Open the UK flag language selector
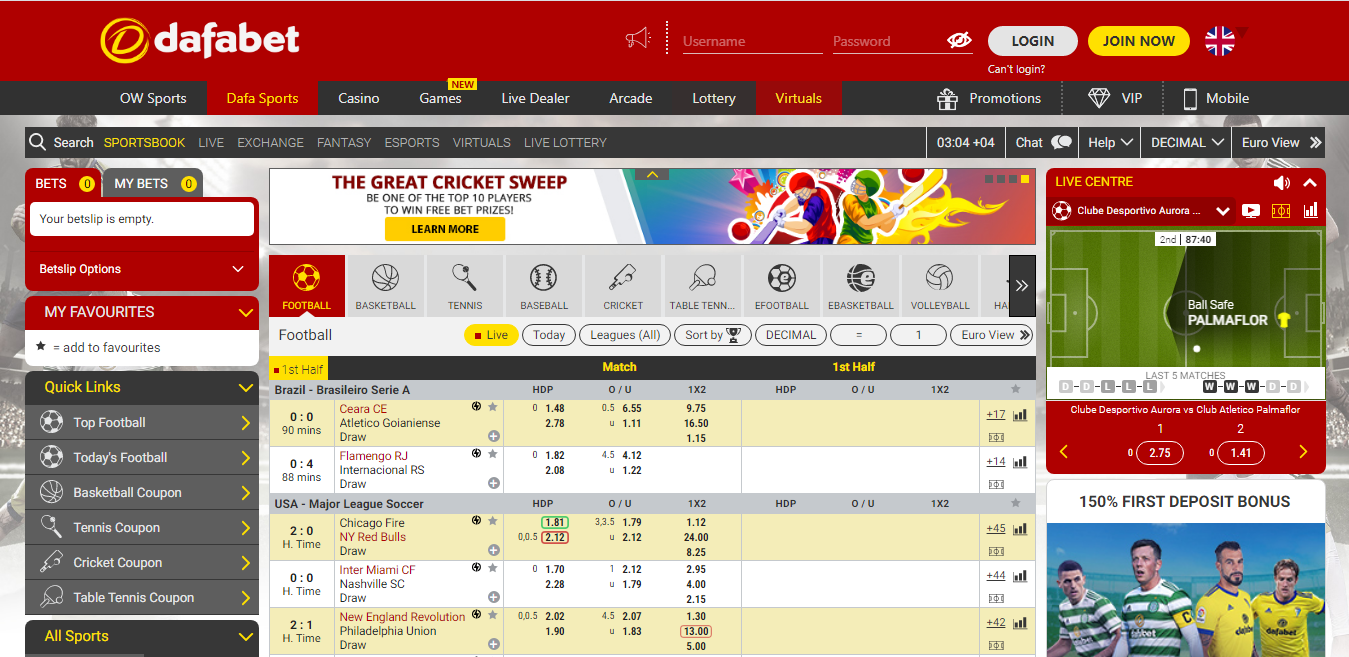The image size is (1349, 657). coord(1220,41)
